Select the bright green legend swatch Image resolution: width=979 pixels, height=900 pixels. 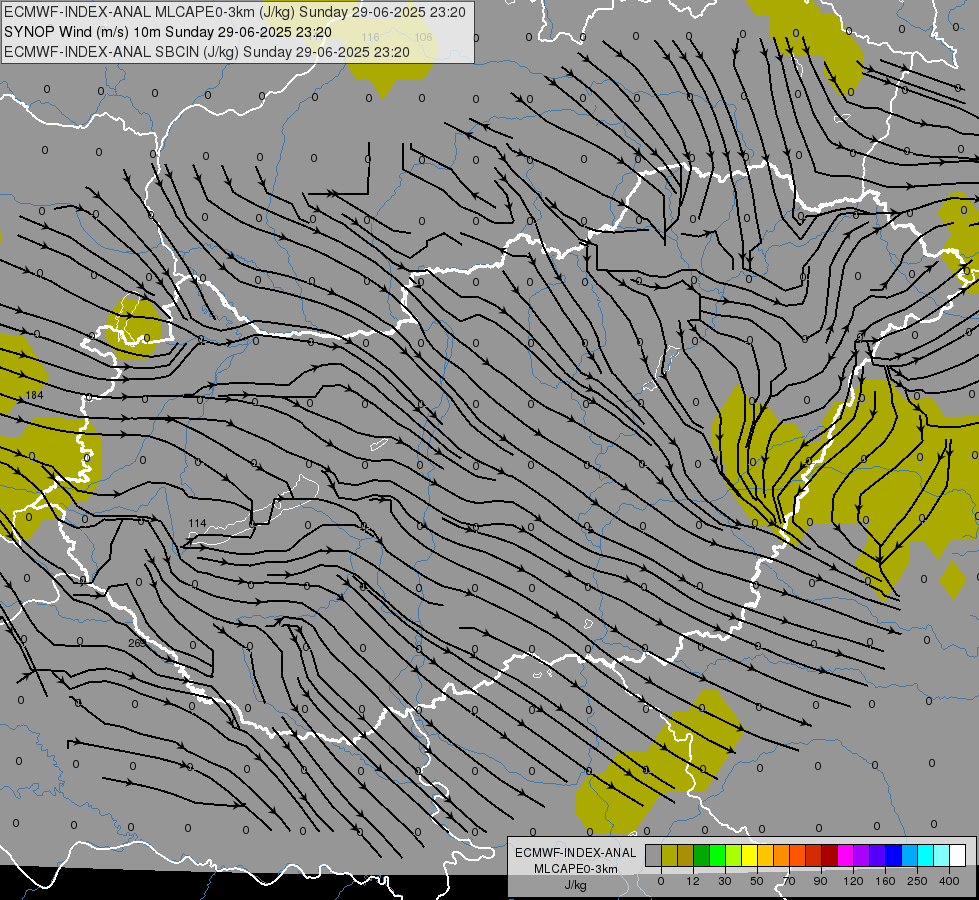coord(717,855)
